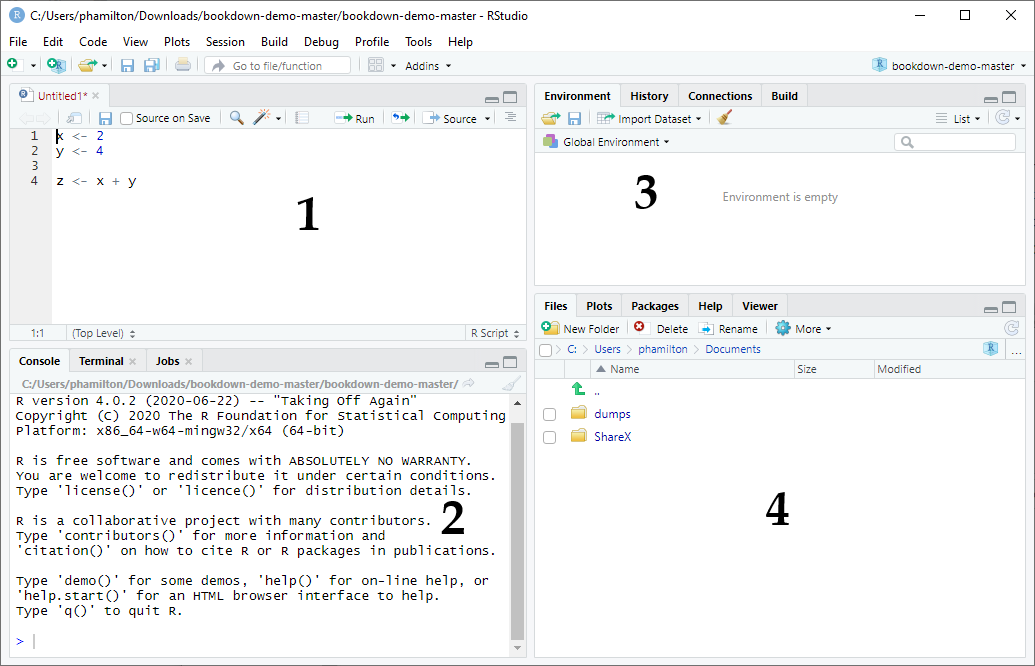Click the broom icon to clear Environment
Screen dimensions: 1035x666
(725, 118)
